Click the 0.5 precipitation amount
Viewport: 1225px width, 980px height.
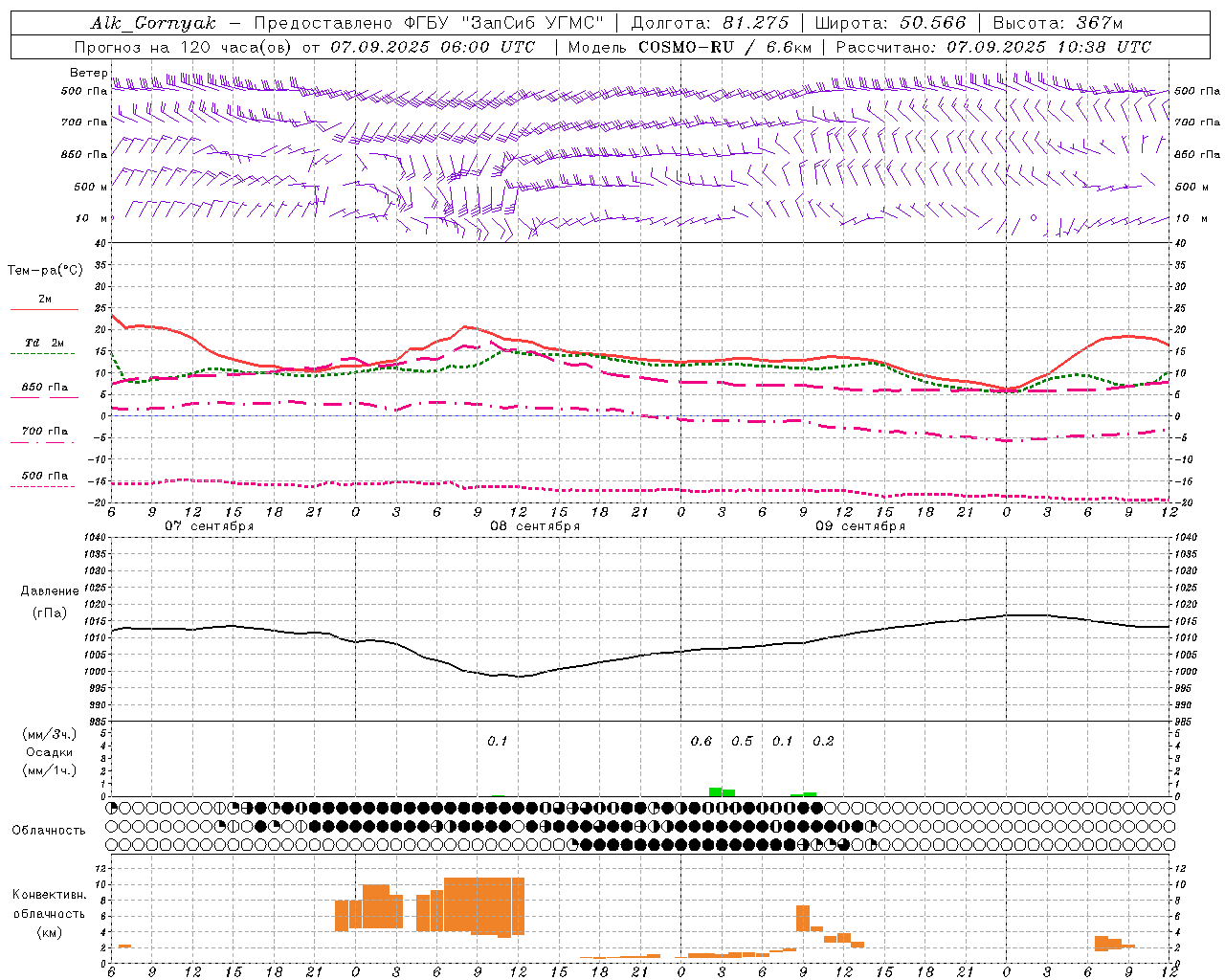point(742,741)
